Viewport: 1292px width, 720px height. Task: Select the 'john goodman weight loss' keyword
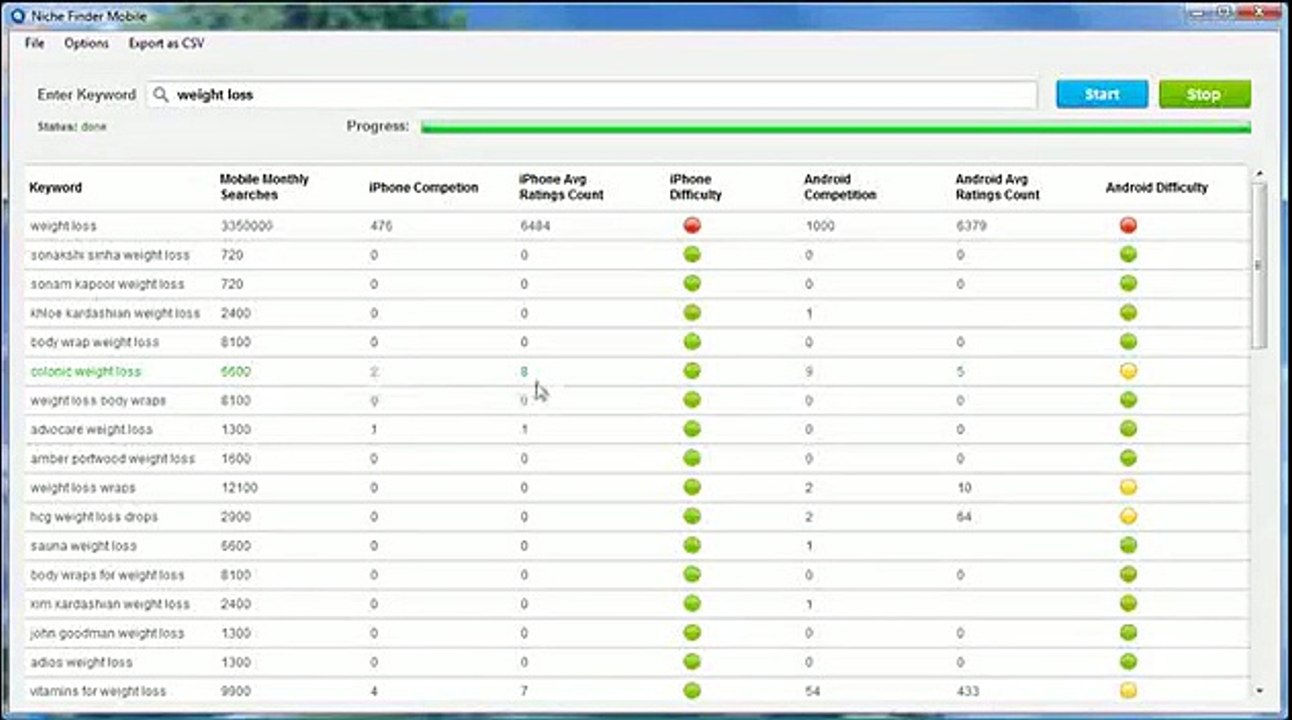107,633
